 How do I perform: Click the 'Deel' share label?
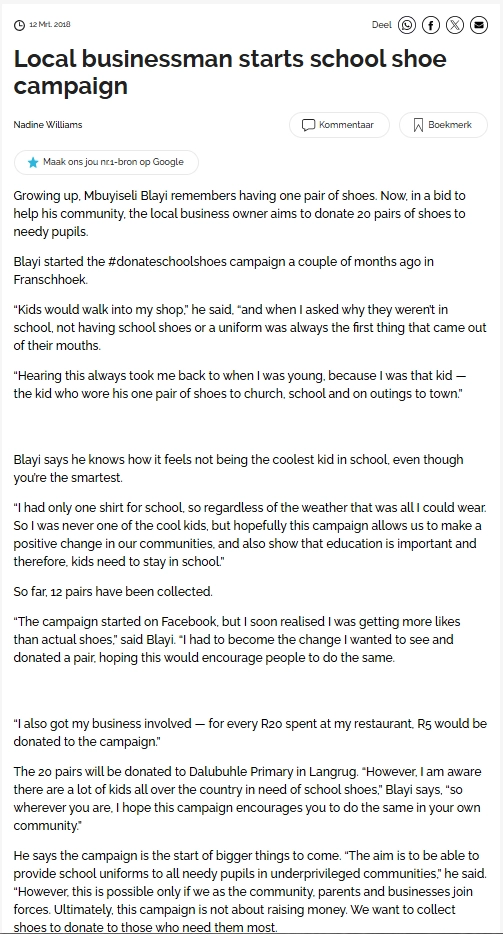coord(381,25)
